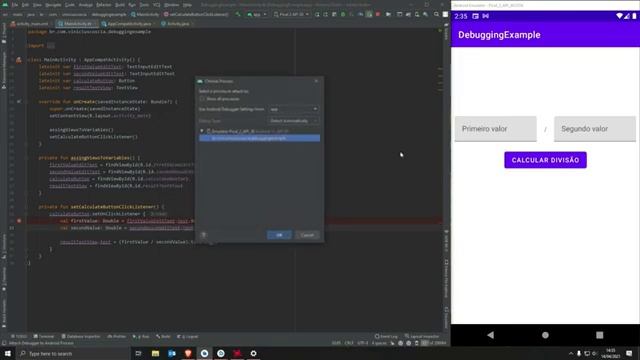Open the Pixel 2 API 30 device dropdown
This screenshot has width=640, height=360.
[291, 14]
